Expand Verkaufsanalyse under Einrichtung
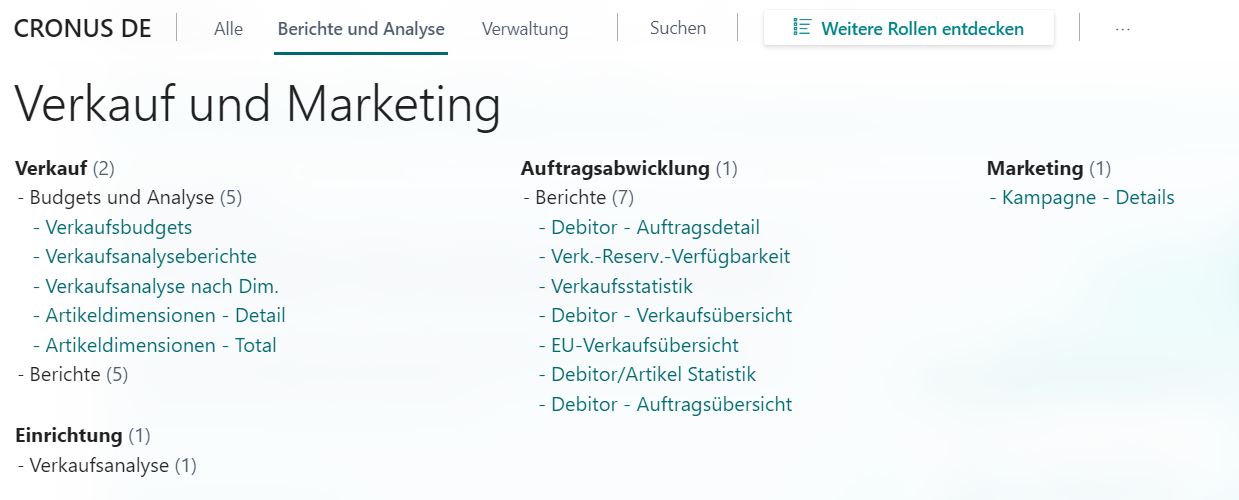Image resolution: width=1239 pixels, height=500 pixels. [107, 465]
